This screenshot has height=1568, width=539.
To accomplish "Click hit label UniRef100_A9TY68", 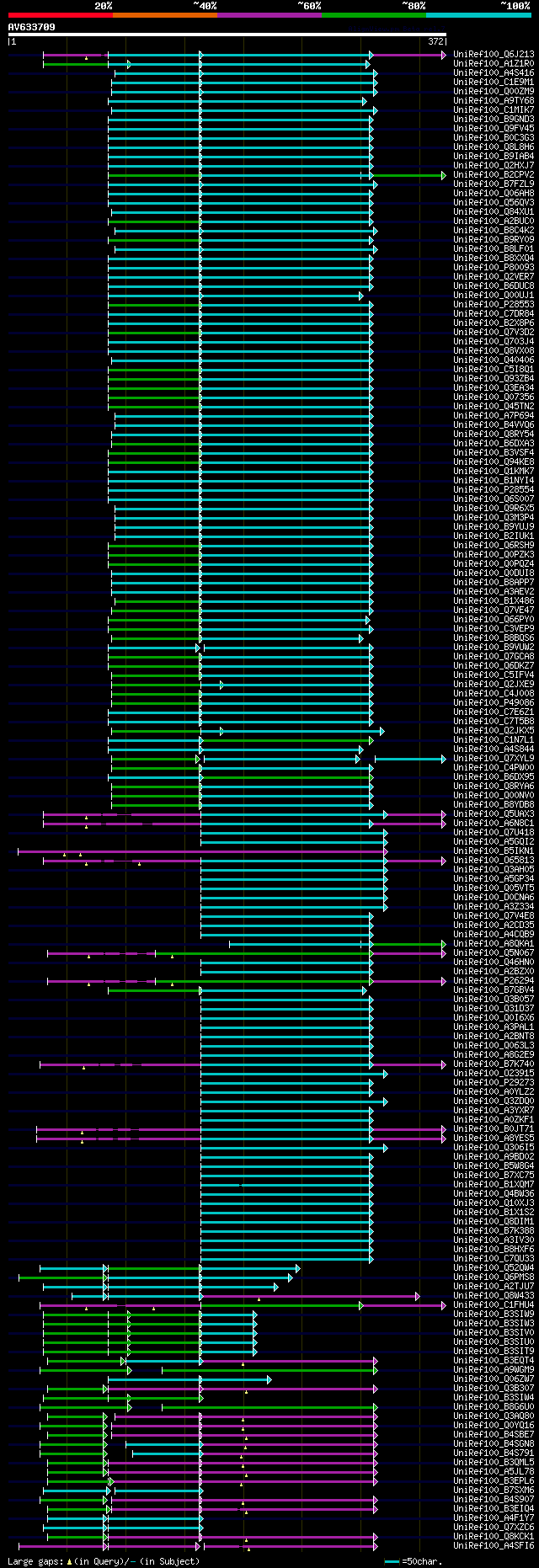I will 494,101.
